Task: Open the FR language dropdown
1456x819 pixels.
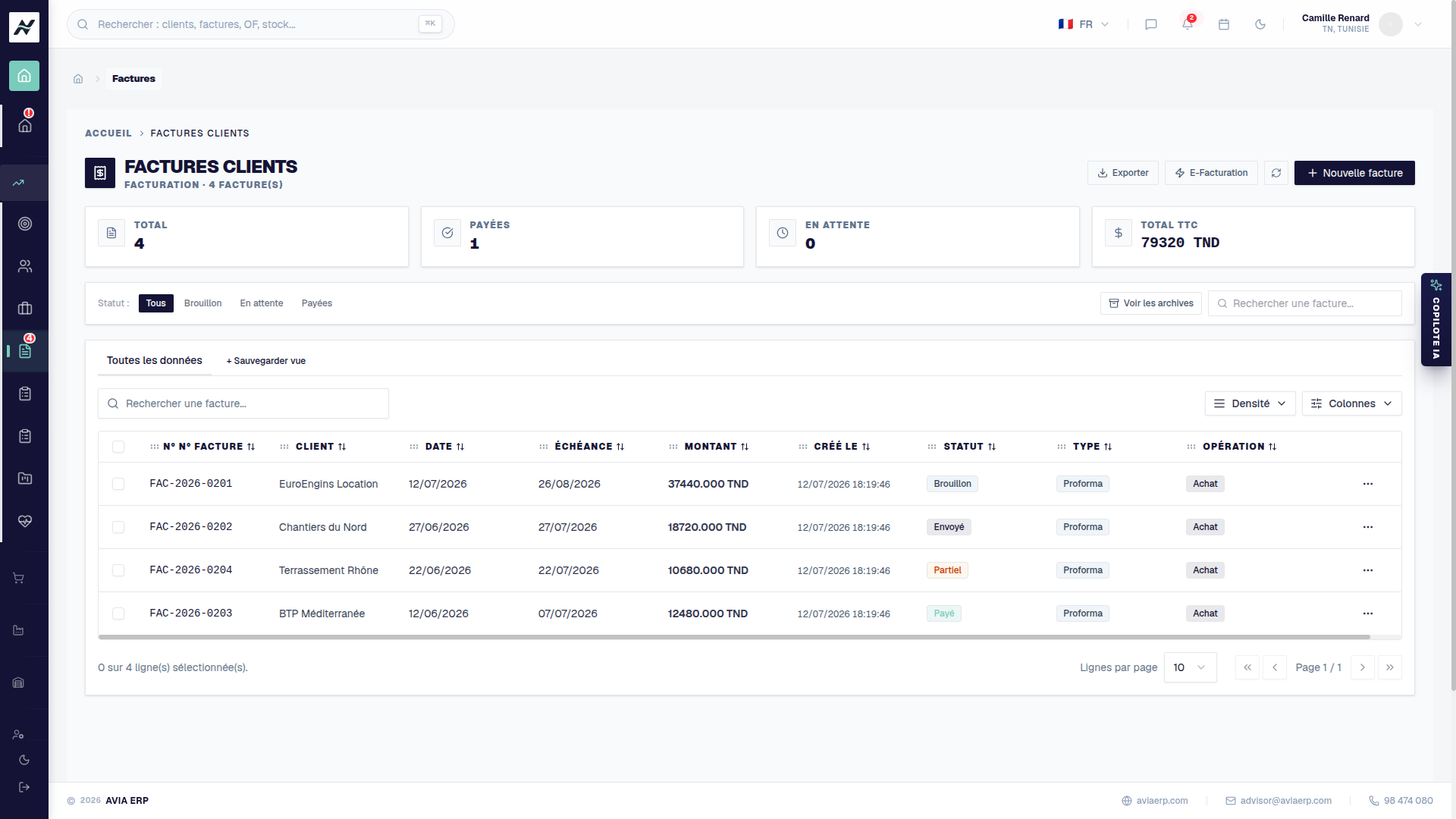Action: (x=1084, y=24)
